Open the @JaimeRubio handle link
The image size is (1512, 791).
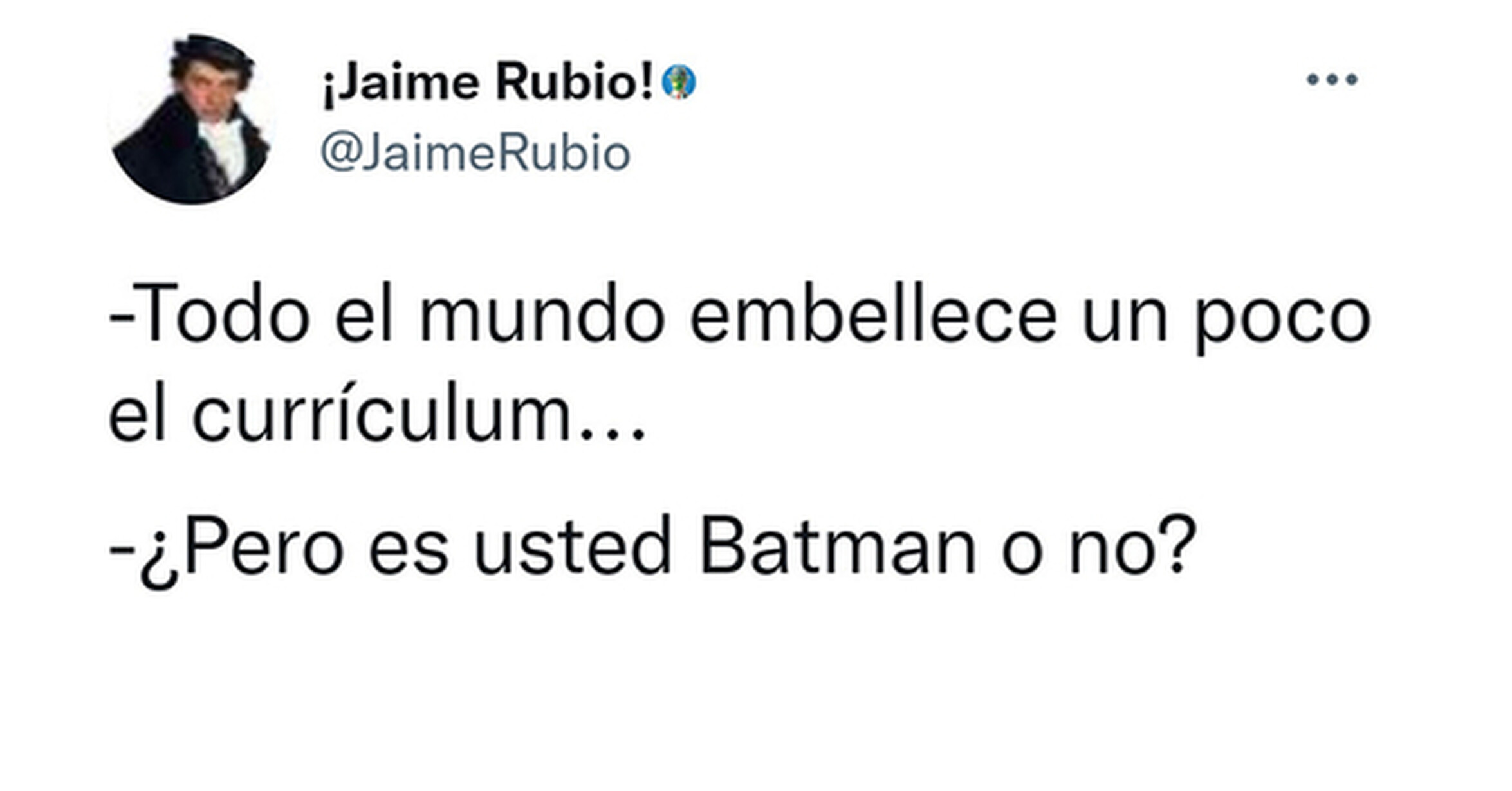point(475,153)
